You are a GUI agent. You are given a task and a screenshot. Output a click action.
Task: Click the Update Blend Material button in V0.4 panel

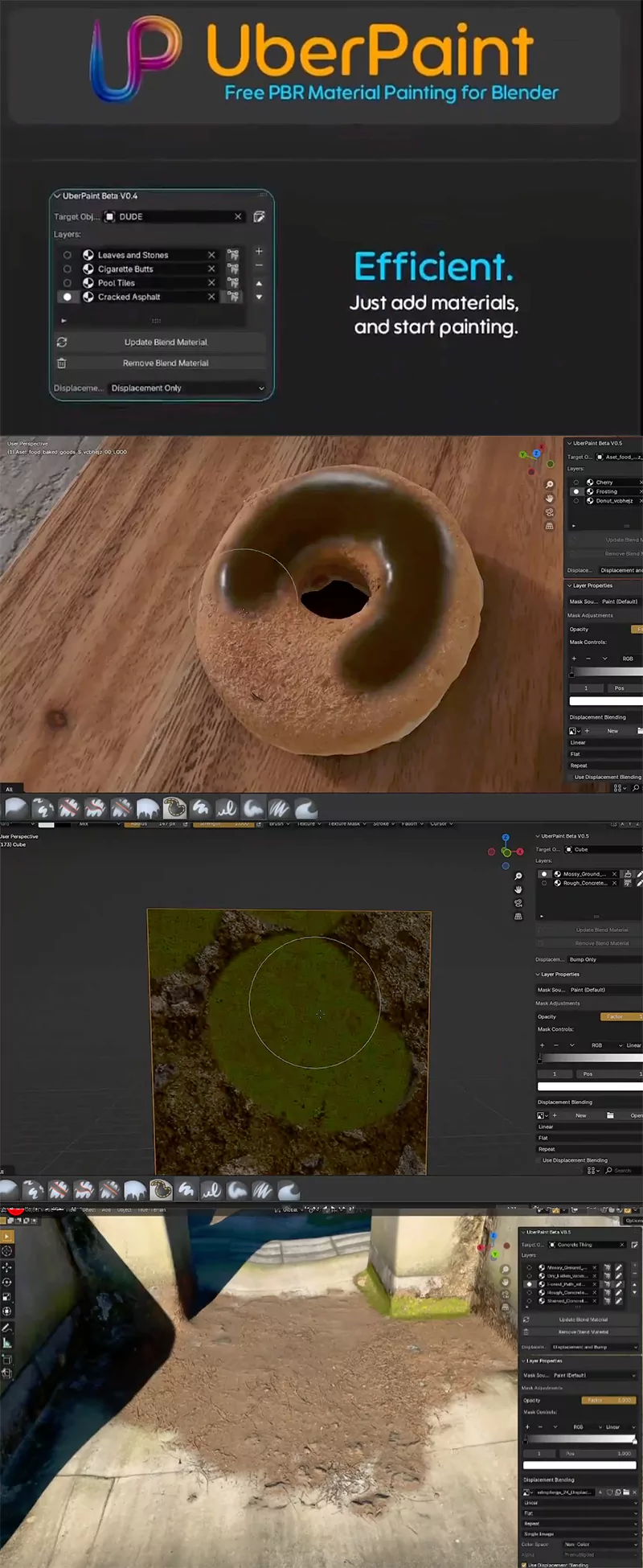point(166,343)
